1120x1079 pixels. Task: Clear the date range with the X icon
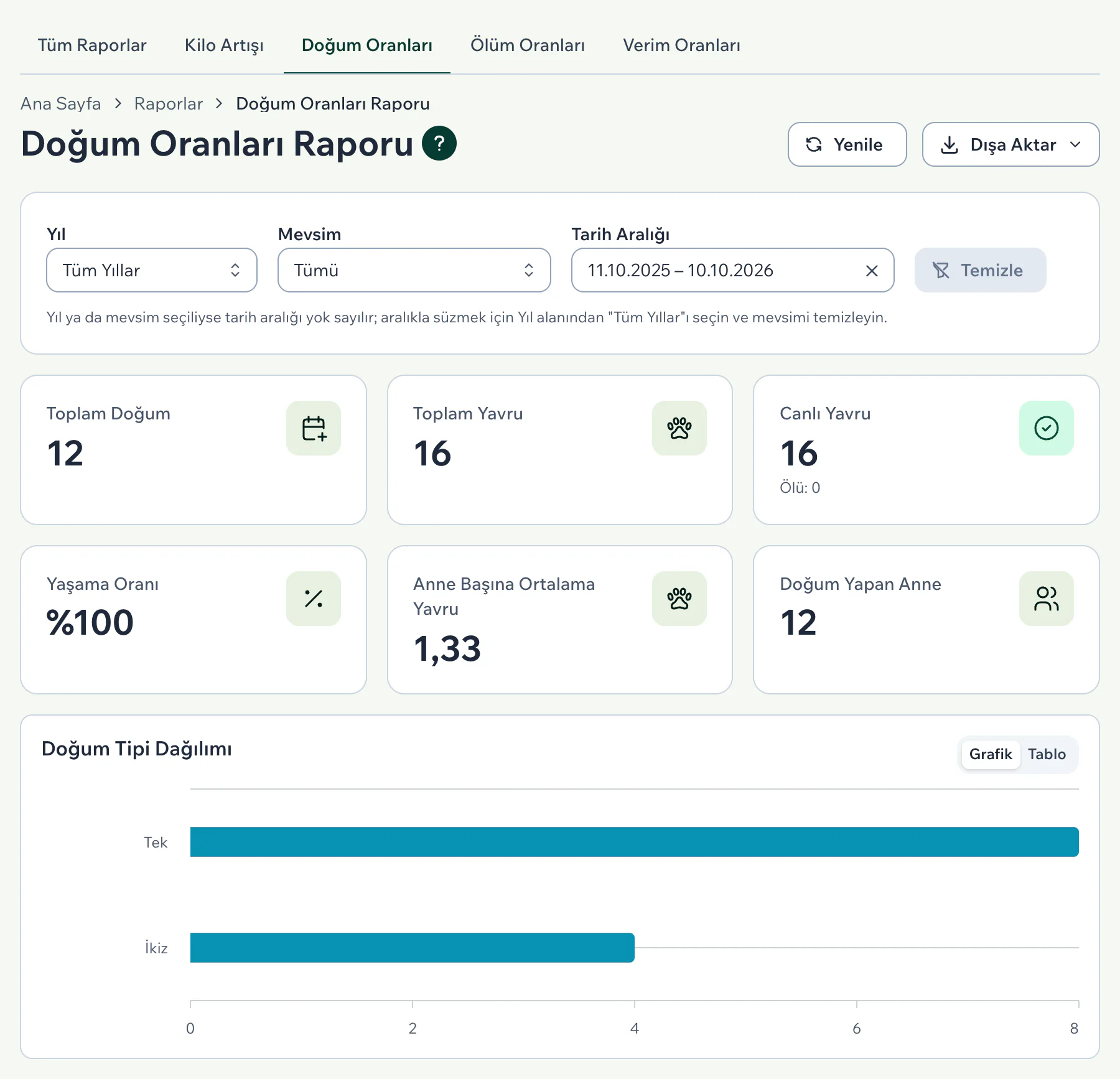(x=872, y=270)
